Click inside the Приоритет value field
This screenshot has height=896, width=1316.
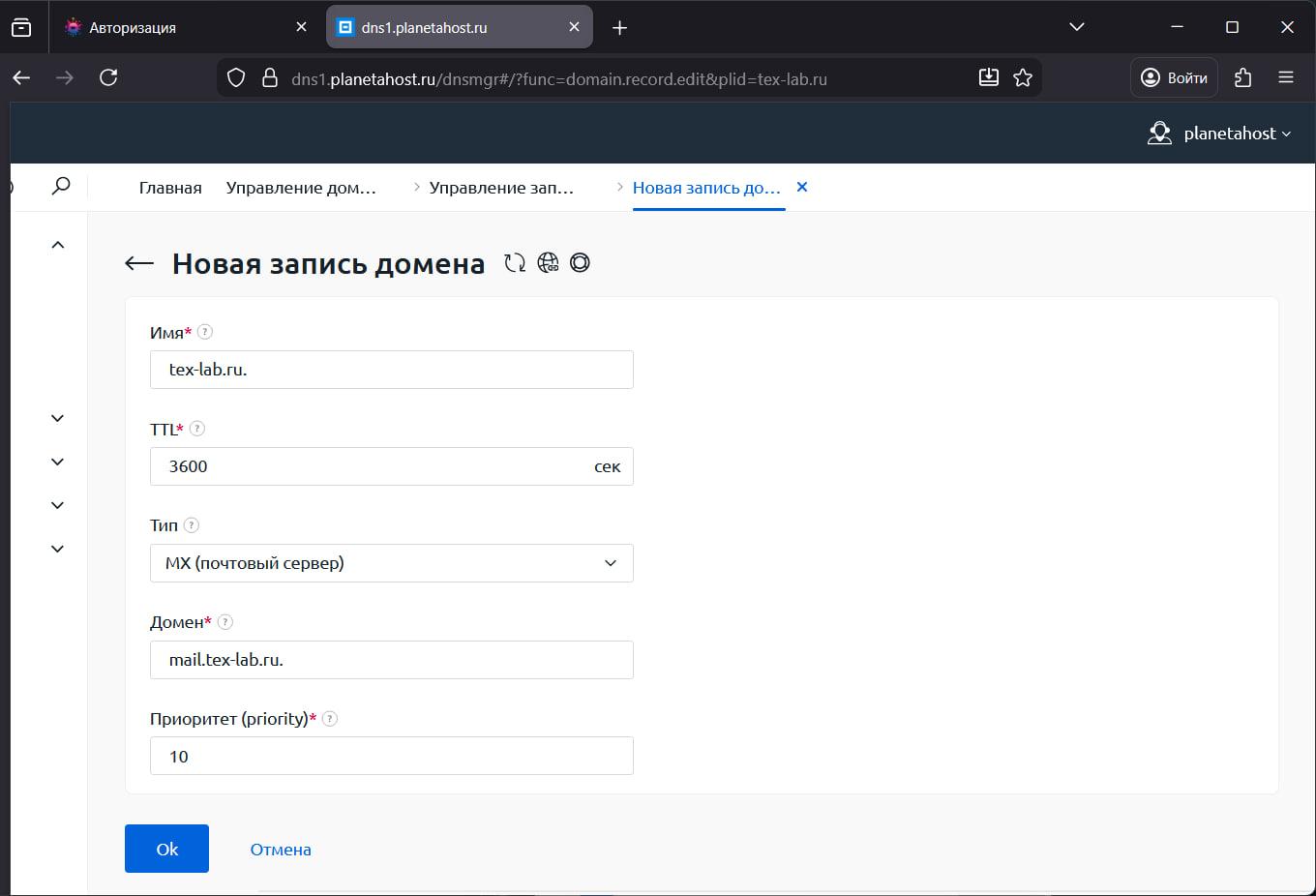[x=391, y=756]
